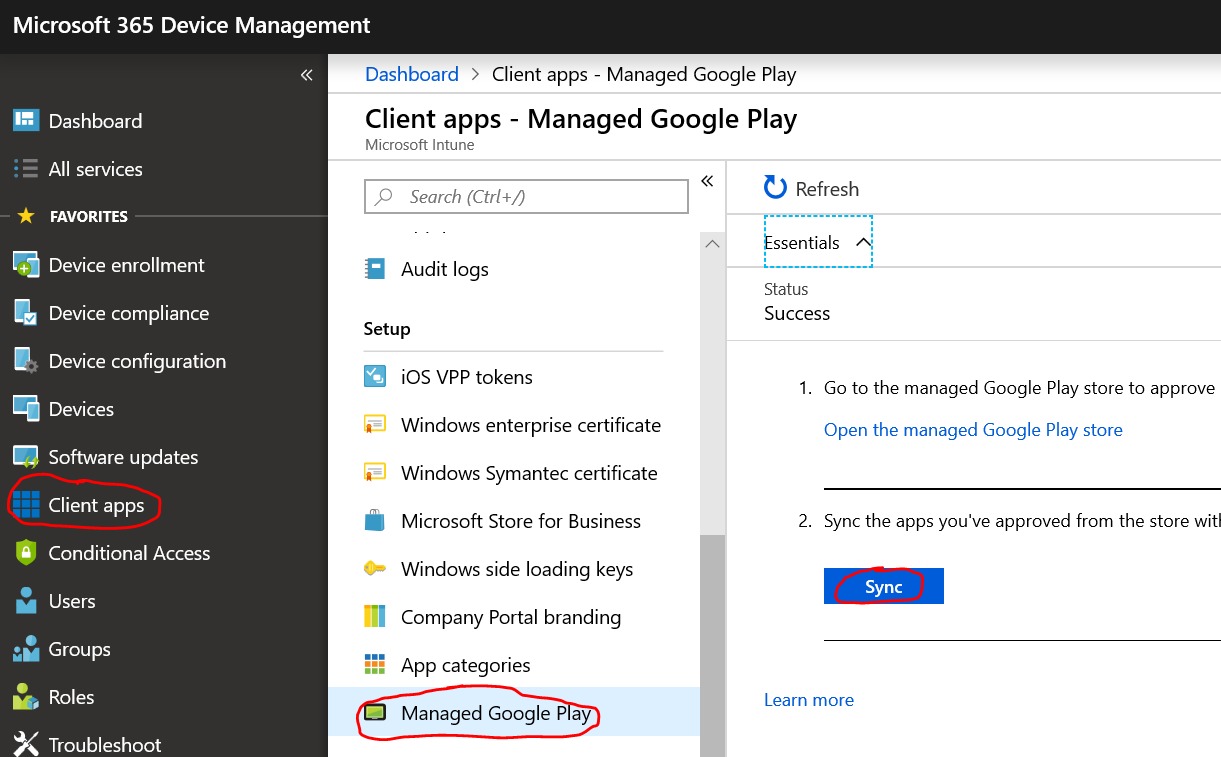Viewport: 1221px width, 757px height.
Task: Select the Audit logs icon
Action: tap(374, 268)
